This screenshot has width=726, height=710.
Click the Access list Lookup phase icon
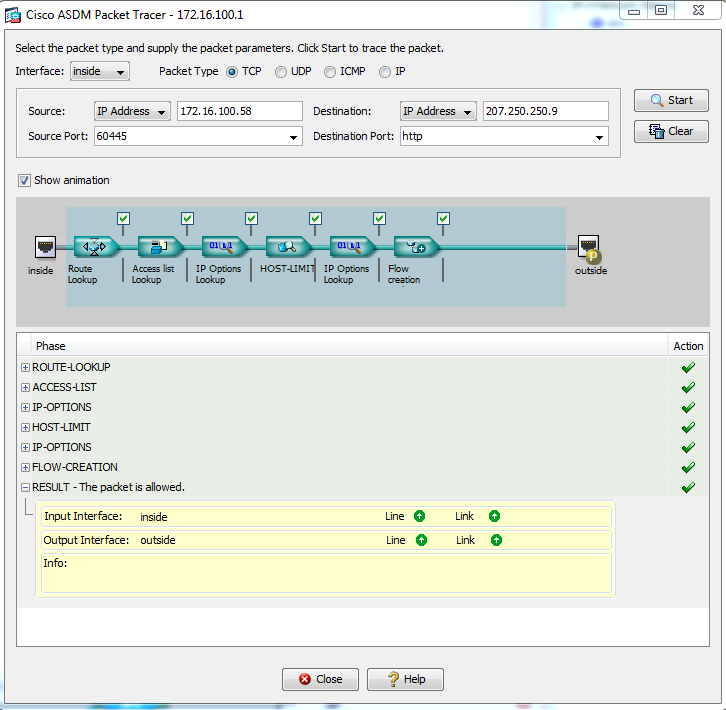pyautogui.click(x=160, y=246)
